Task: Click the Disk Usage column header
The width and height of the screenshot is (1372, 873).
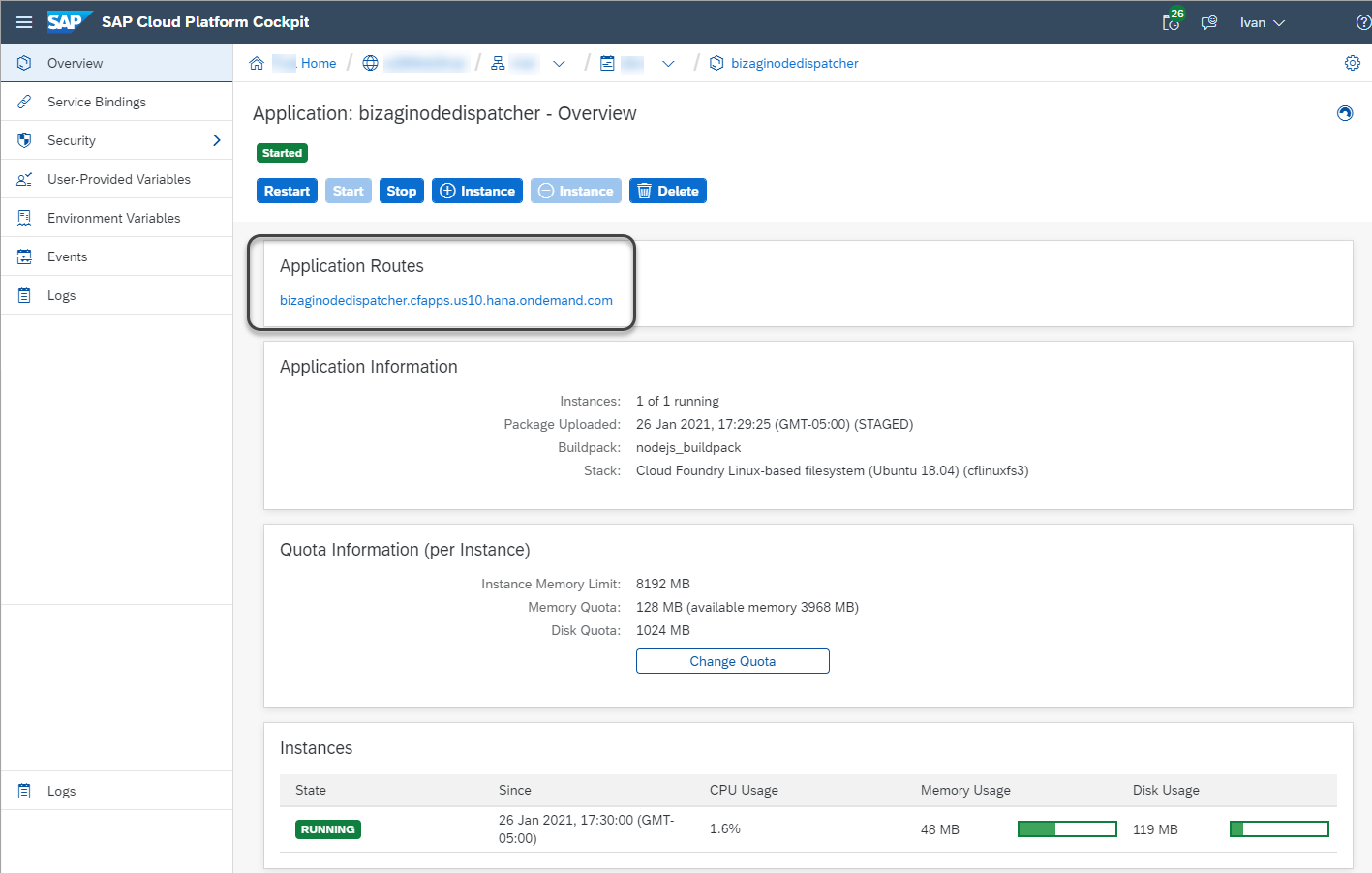Action: click(1166, 790)
